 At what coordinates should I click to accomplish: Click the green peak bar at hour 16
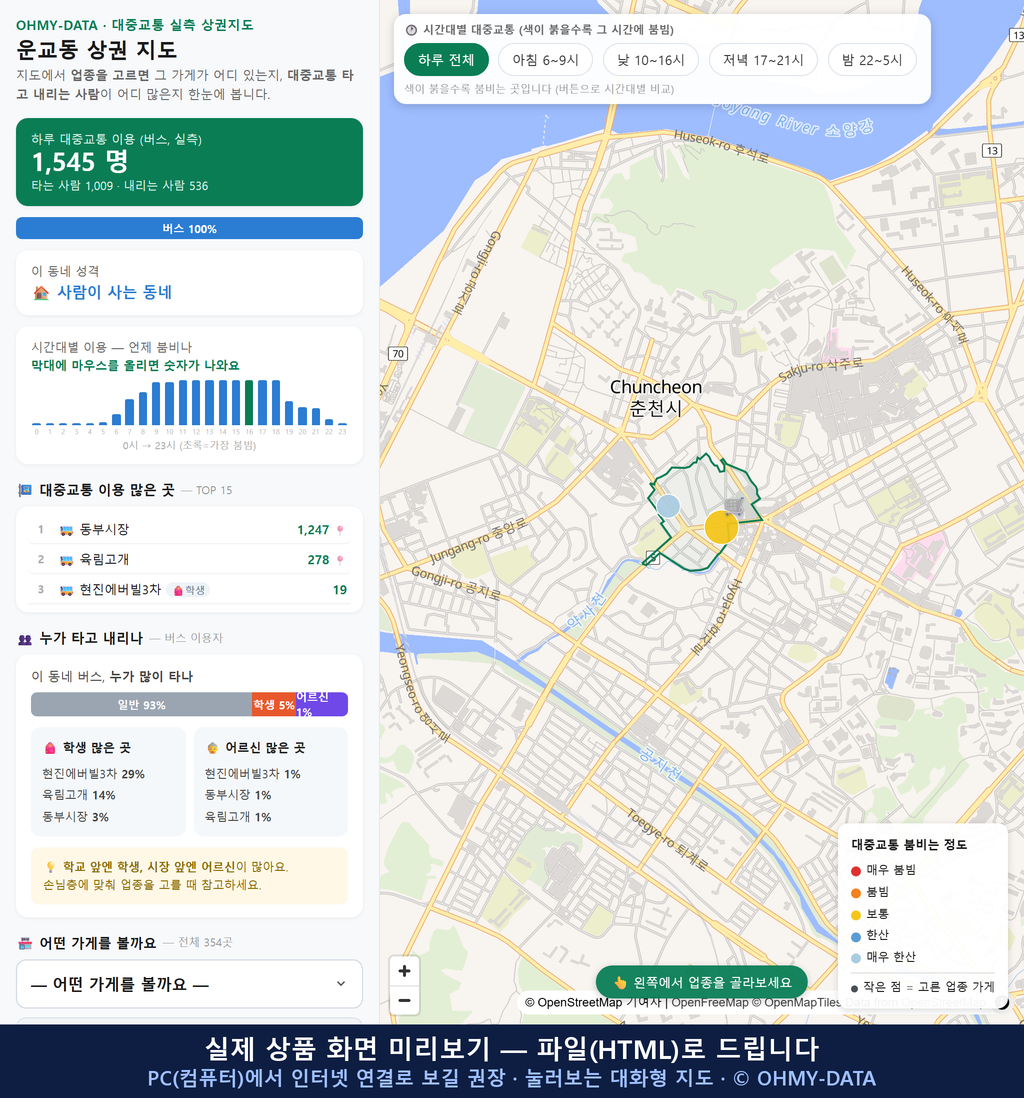(249, 403)
